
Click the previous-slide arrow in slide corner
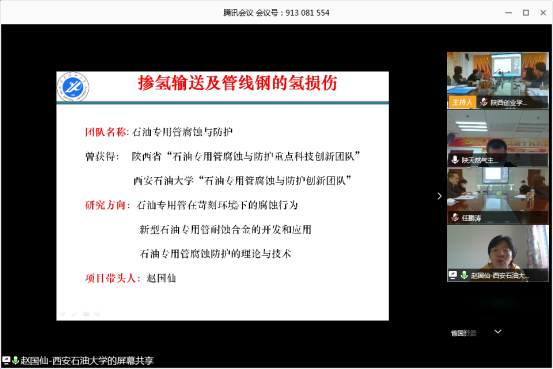point(62,314)
